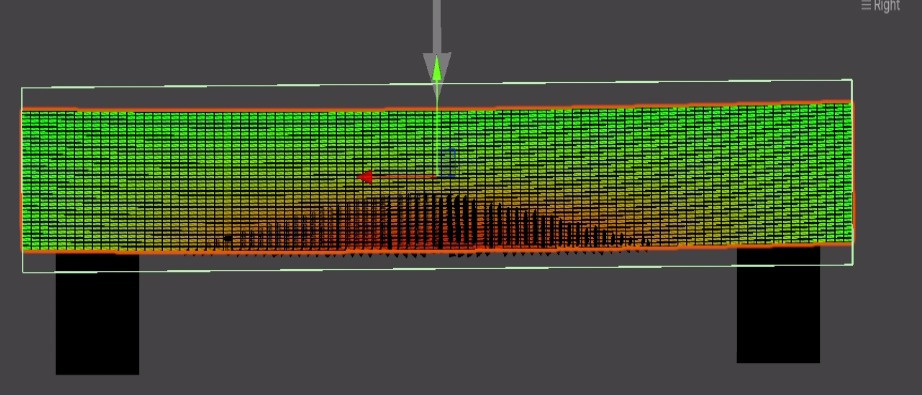Select the red X-axis gizmo arrow
Viewport: 922px width, 395px height.
pyautogui.click(x=365, y=176)
